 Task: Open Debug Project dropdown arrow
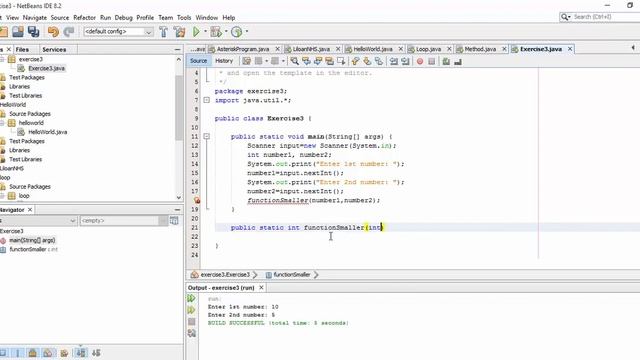[226, 31]
